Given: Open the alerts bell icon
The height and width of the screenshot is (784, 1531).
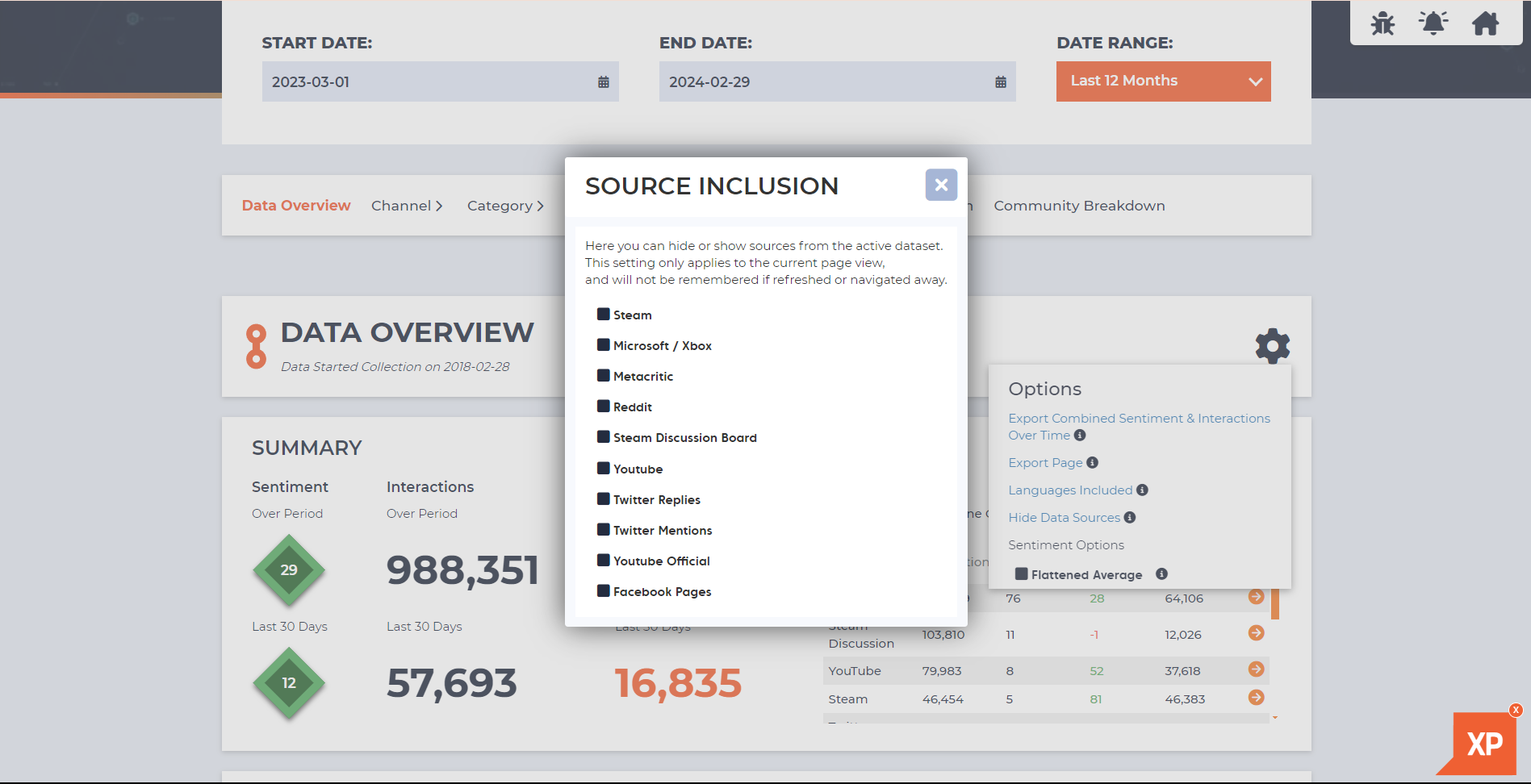Looking at the screenshot, I should (x=1433, y=23).
